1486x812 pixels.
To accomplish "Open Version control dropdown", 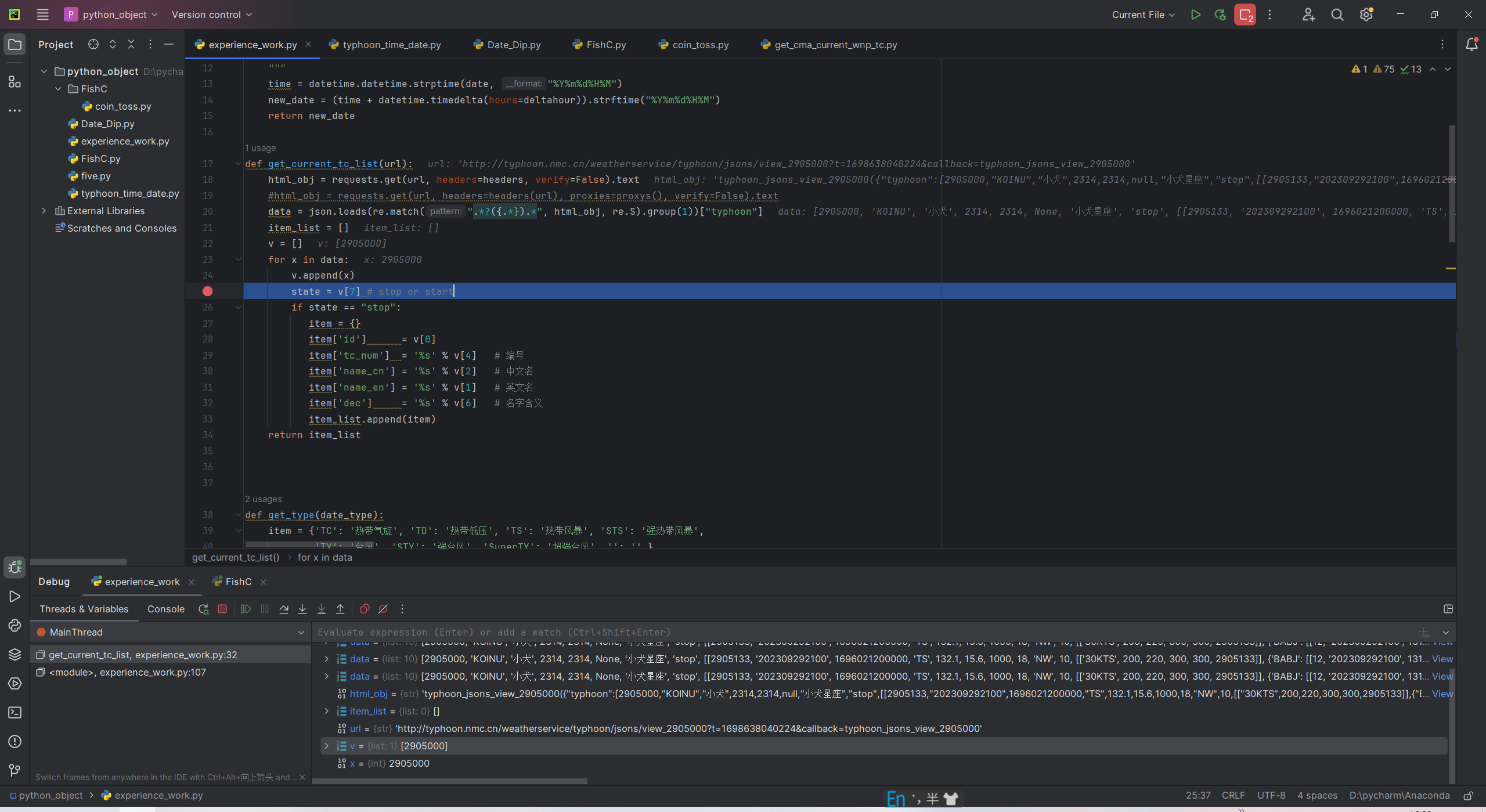I will [x=212, y=15].
